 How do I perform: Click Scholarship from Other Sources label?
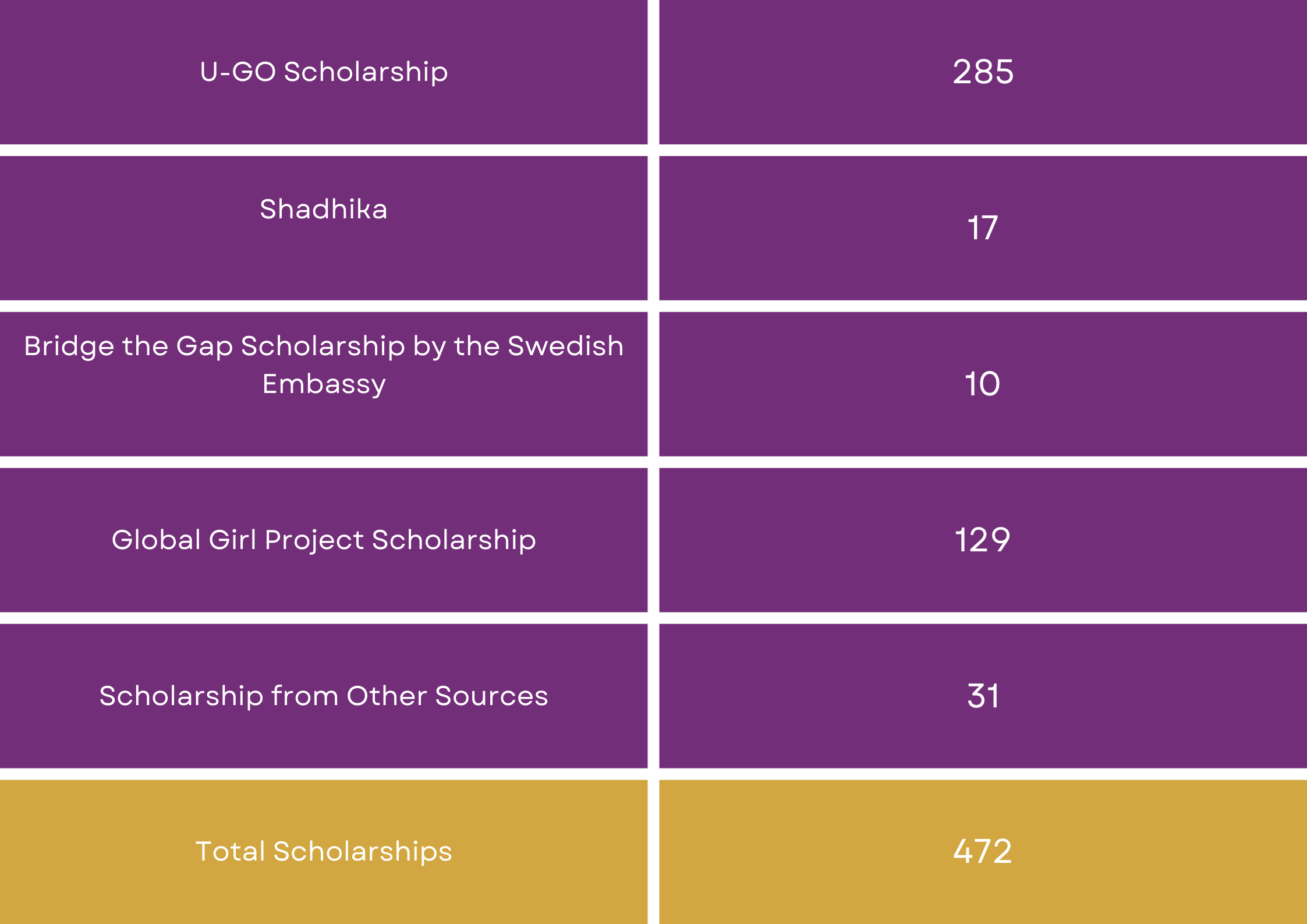click(324, 696)
